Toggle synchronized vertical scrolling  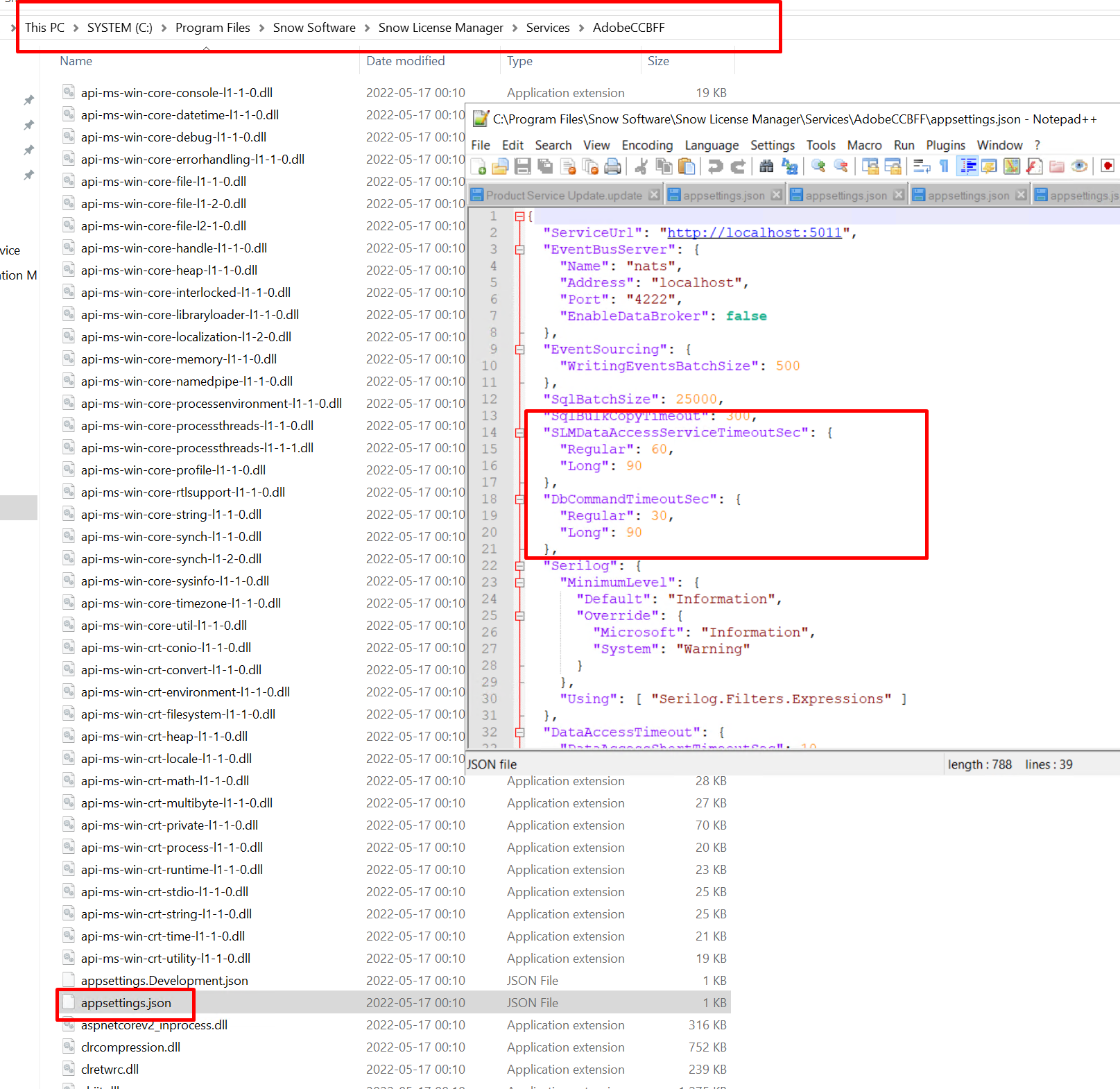tap(870, 166)
